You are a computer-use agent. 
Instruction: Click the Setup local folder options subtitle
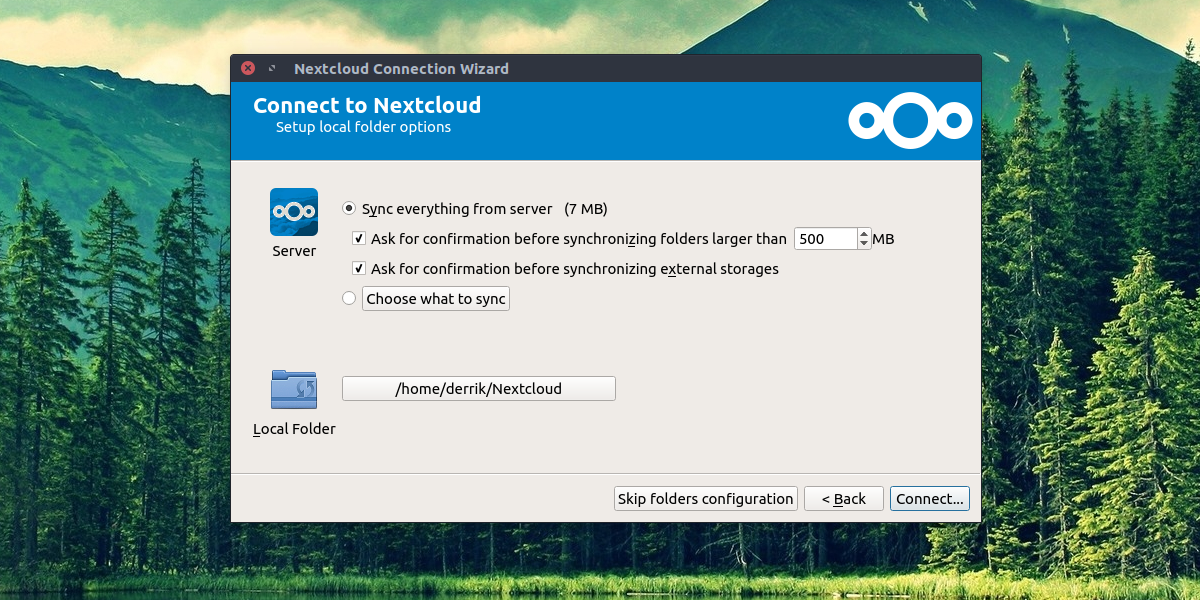pyautogui.click(x=364, y=127)
